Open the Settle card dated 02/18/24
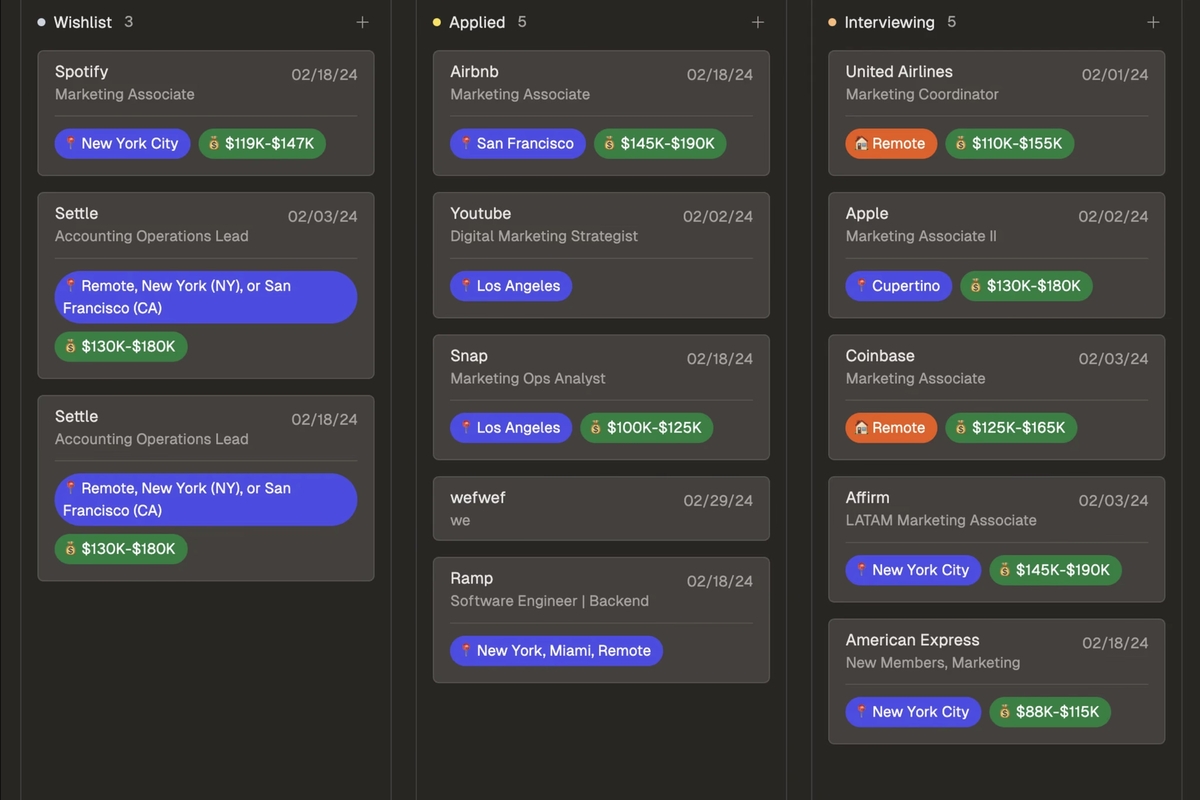1200x800 pixels. [206, 488]
